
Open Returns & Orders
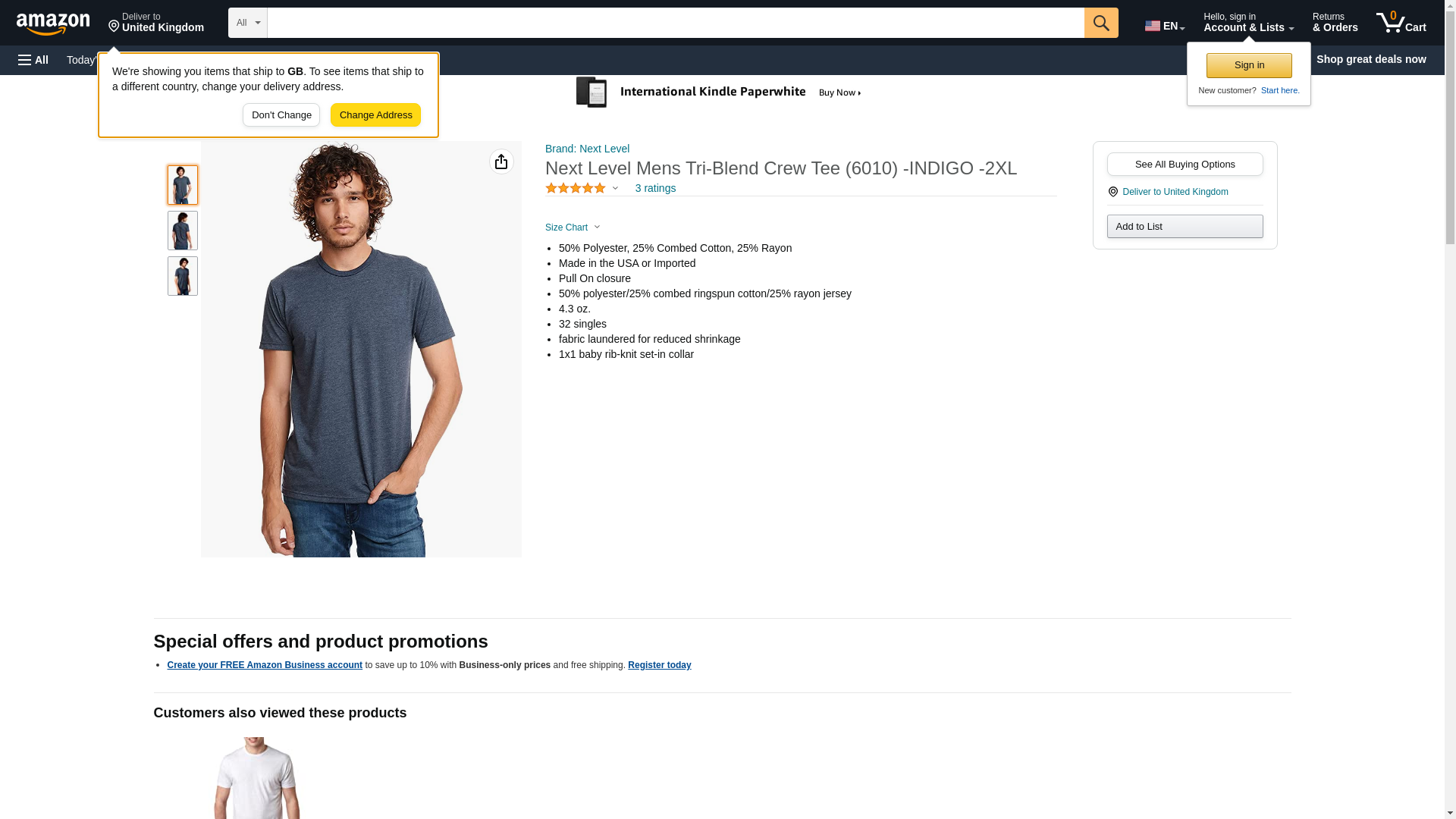1335,23
